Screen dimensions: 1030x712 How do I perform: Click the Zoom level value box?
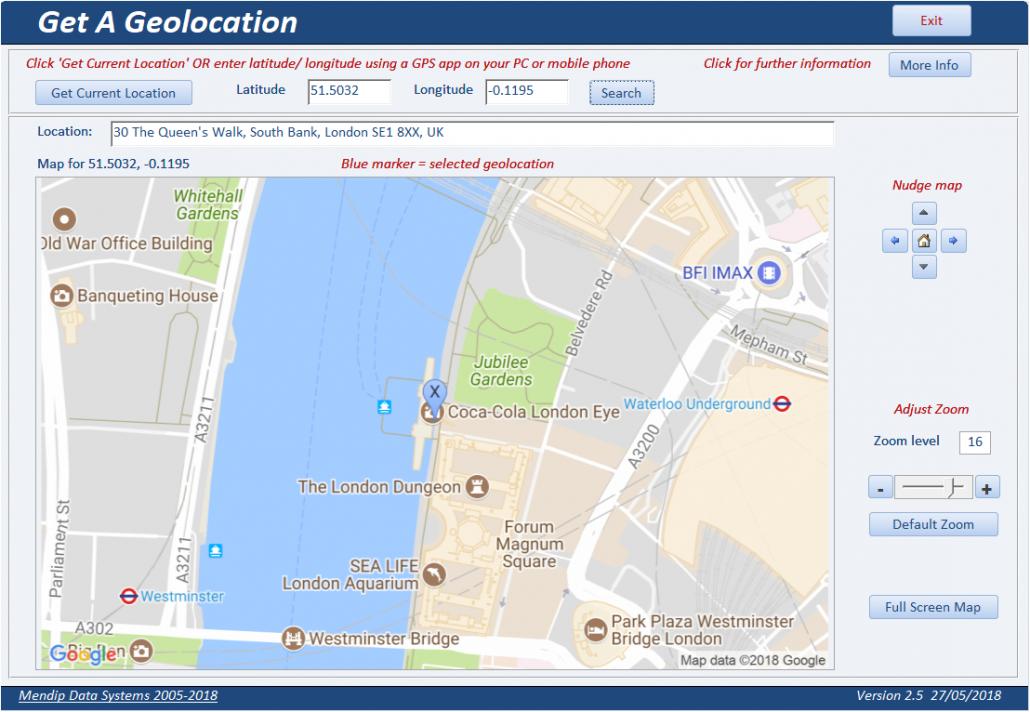tap(975, 442)
